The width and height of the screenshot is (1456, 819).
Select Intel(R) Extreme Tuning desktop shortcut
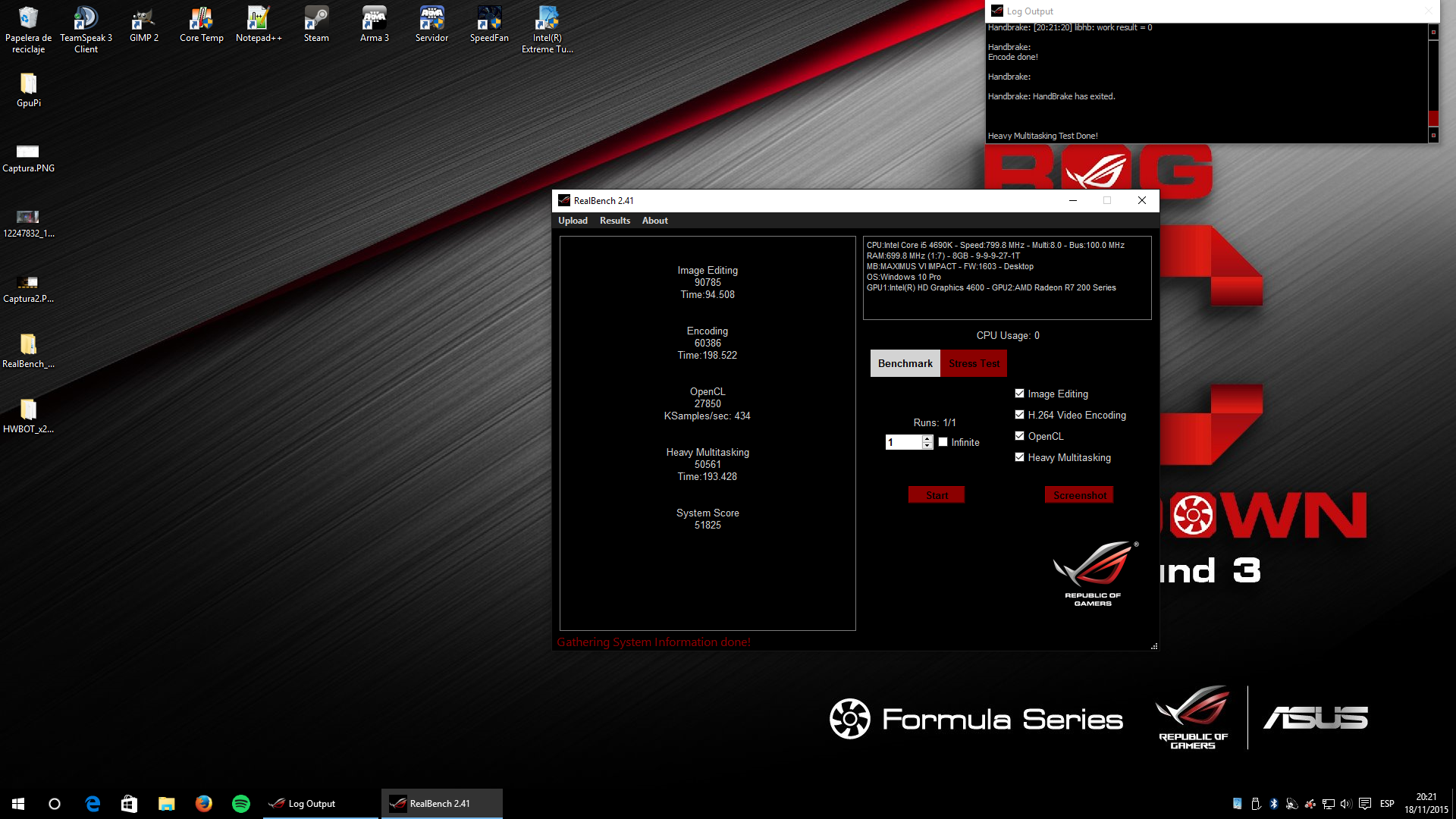[547, 30]
